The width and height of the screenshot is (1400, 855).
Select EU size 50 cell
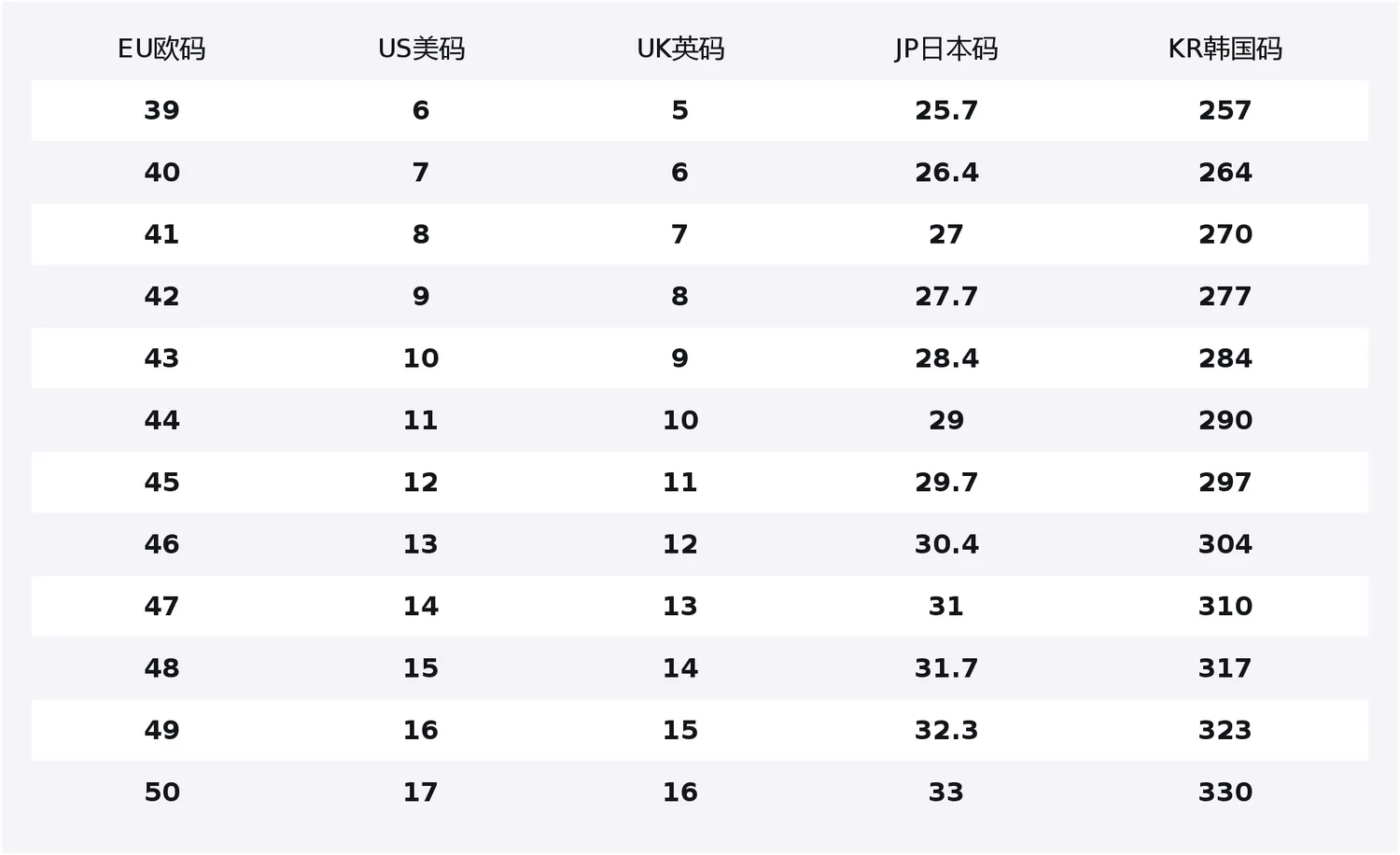(x=161, y=792)
